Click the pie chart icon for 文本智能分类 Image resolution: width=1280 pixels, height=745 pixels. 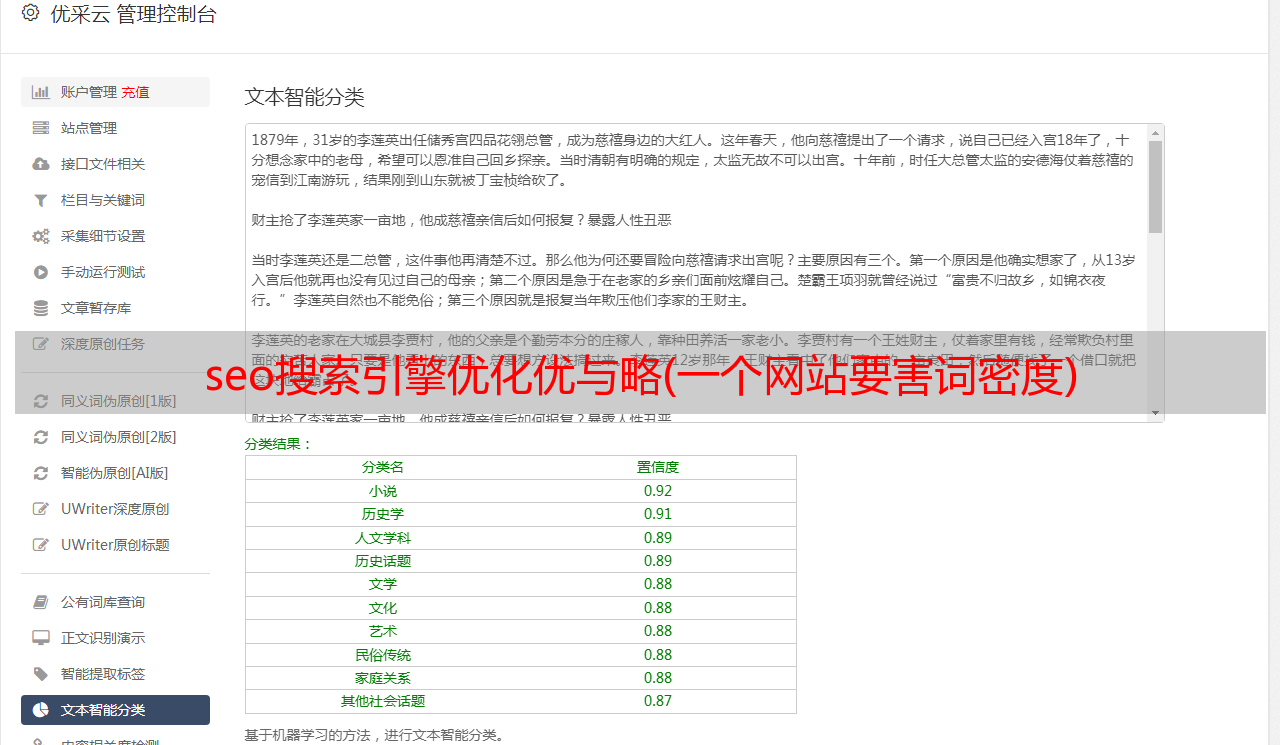pyautogui.click(x=41, y=710)
